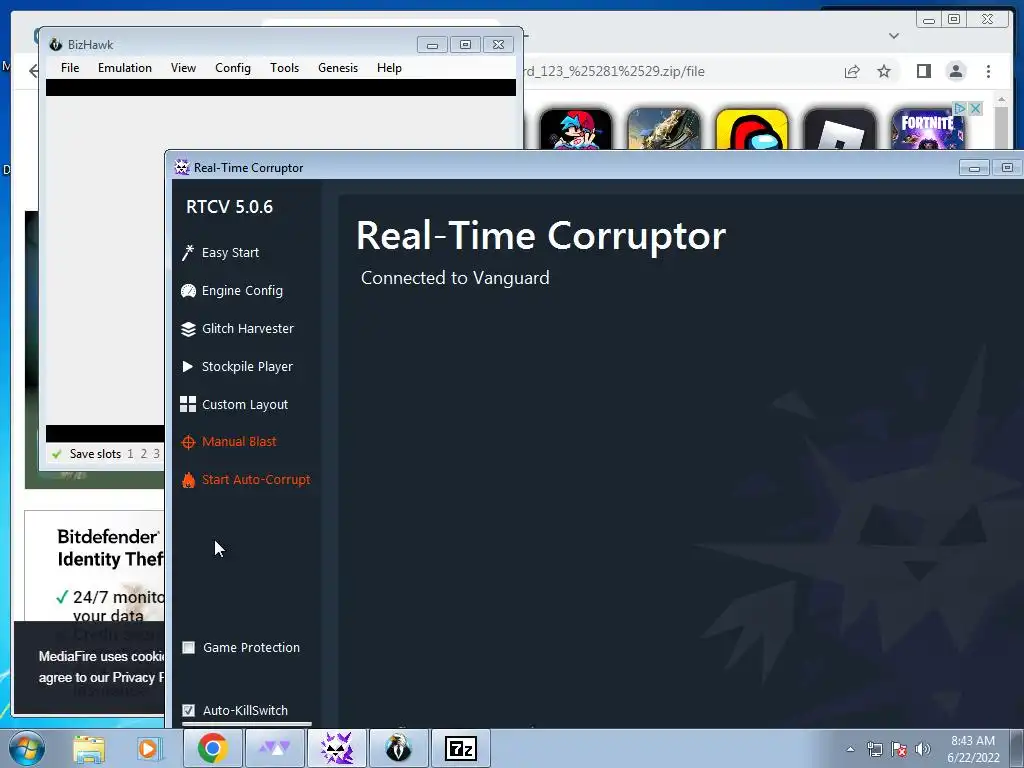Trigger a Manual Blast
Image resolution: width=1024 pixels, height=768 pixels.
pos(238,441)
